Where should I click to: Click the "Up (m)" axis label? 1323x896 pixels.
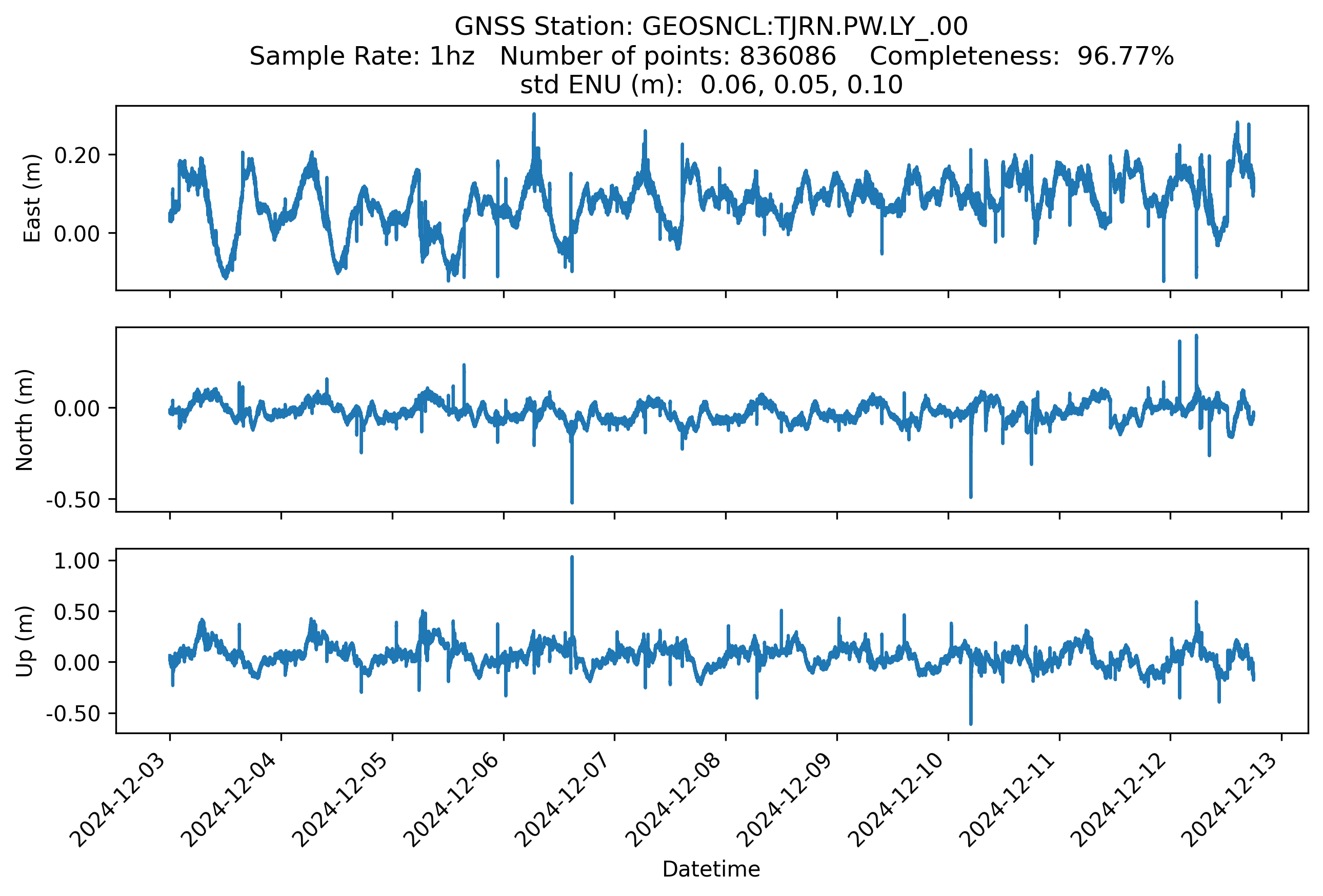click(25, 641)
